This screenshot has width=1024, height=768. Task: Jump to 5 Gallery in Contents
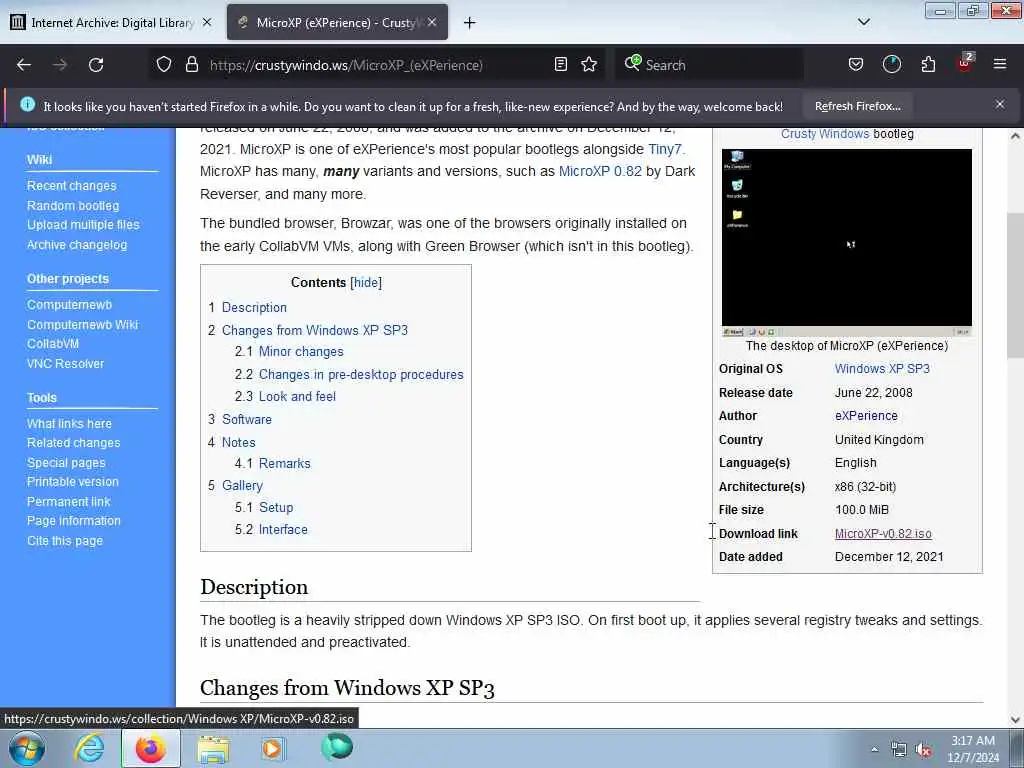point(242,485)
